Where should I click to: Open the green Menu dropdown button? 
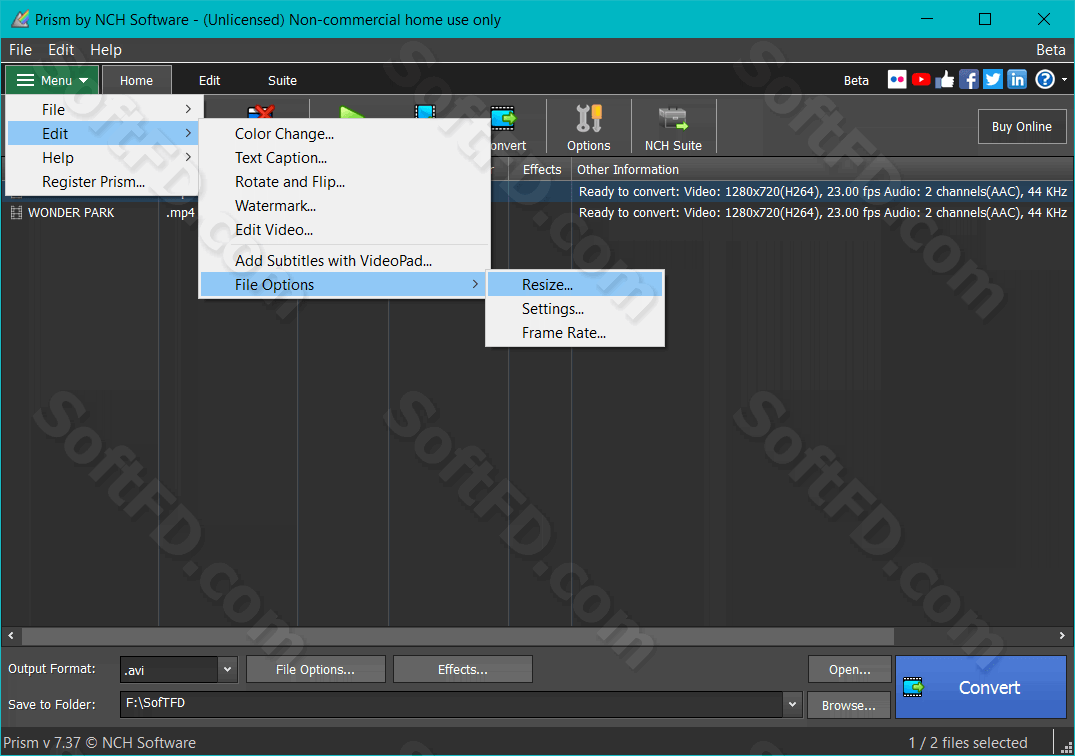click(x=52, y=80)
